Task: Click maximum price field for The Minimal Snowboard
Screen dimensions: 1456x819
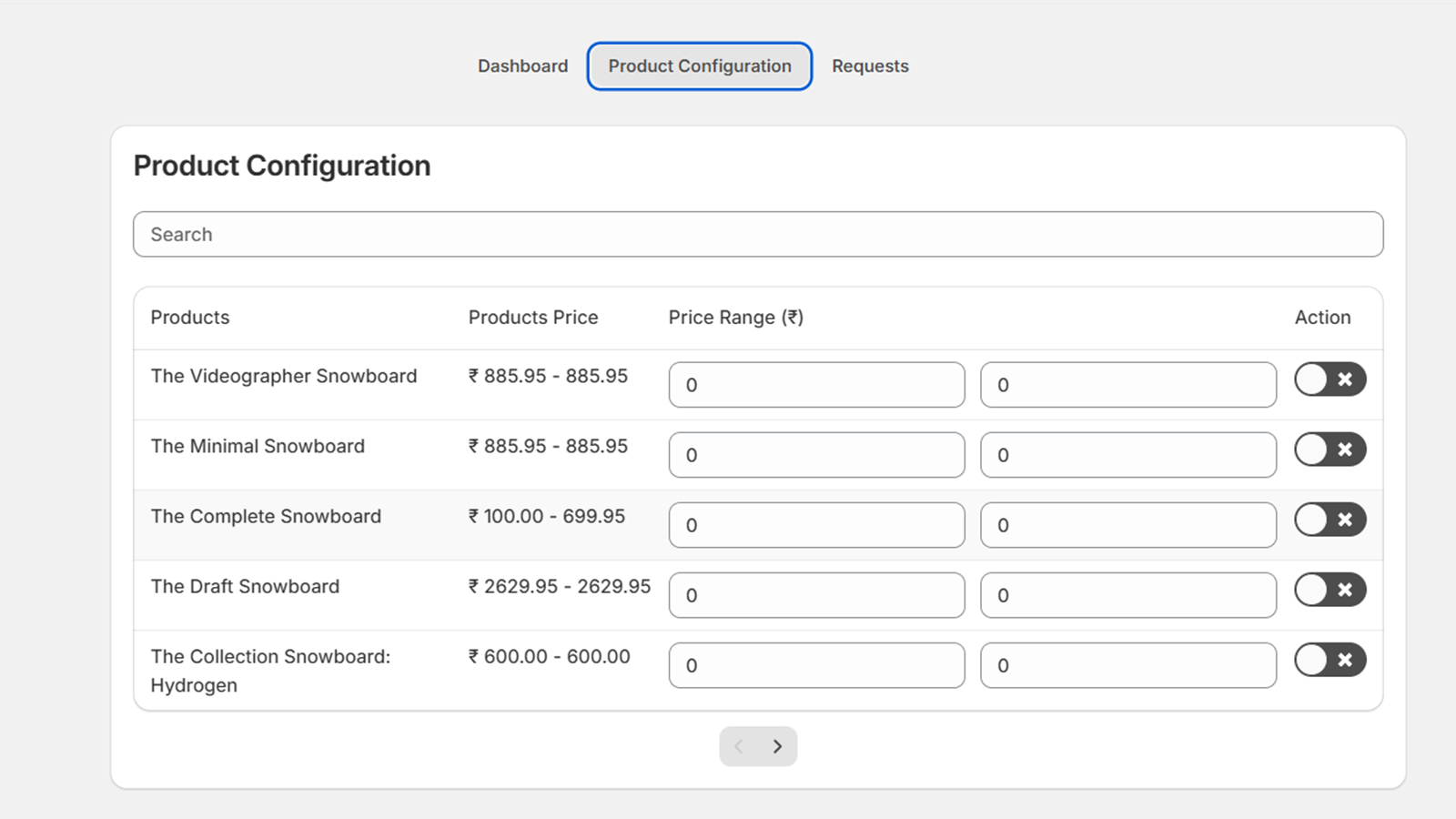Action: [x=1127, y=455]
